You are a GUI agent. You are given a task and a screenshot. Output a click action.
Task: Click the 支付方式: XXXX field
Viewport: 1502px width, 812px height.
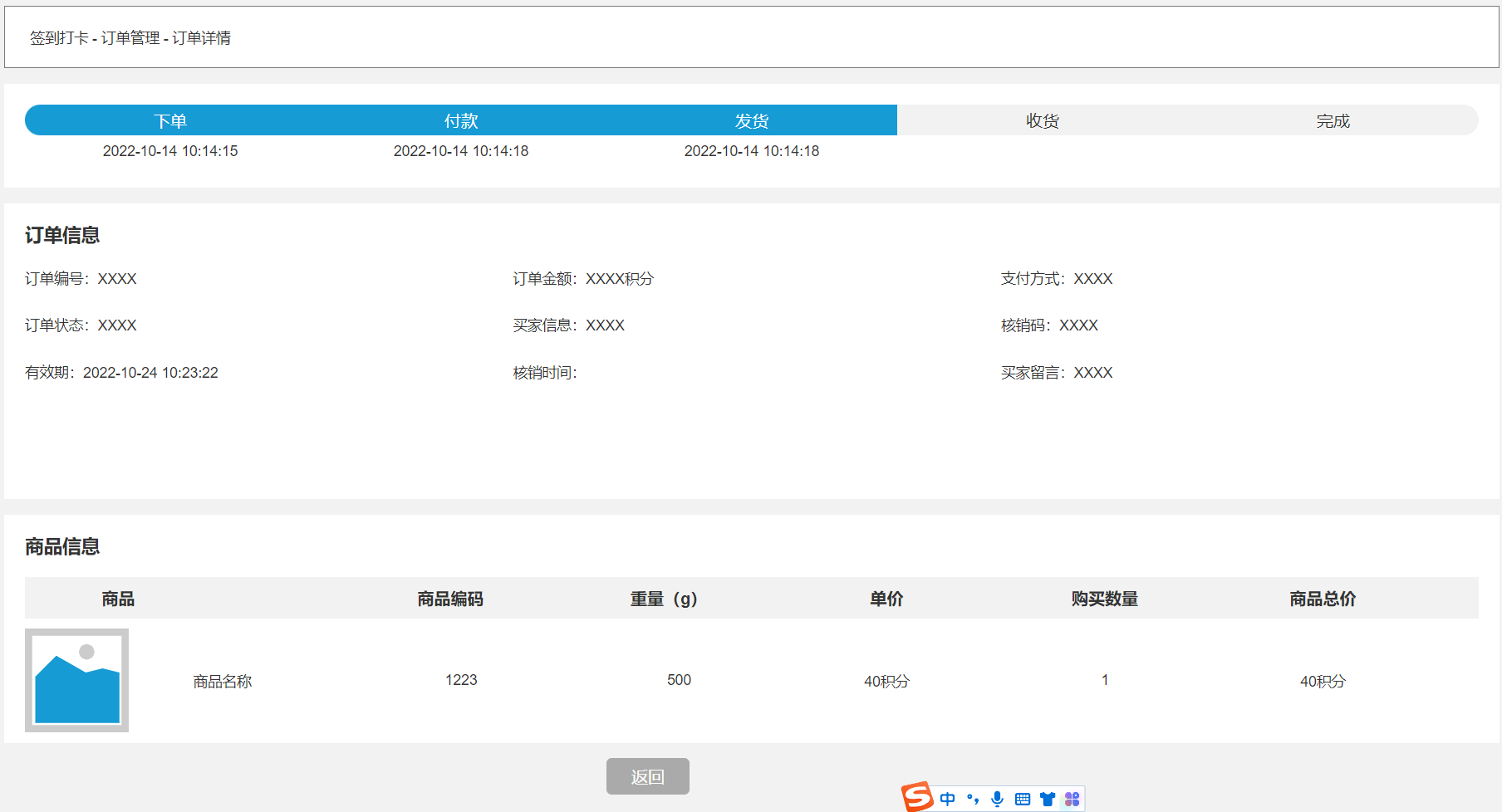(x=1057, y=279)
